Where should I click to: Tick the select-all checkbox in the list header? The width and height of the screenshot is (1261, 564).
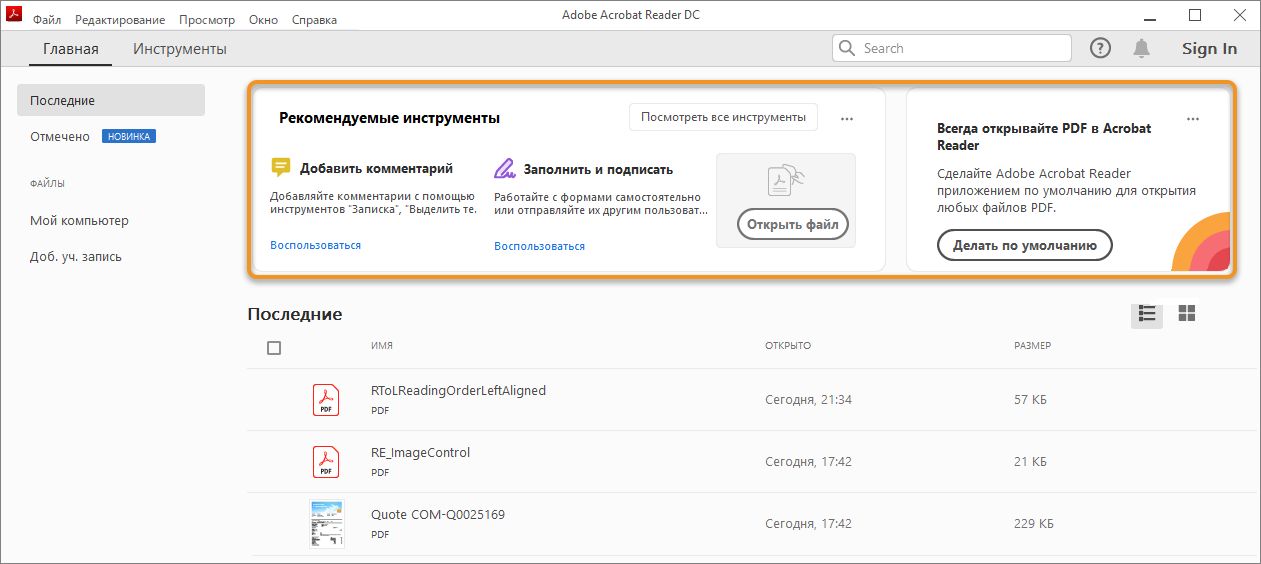pyautogui.click(x=274, y=348)
